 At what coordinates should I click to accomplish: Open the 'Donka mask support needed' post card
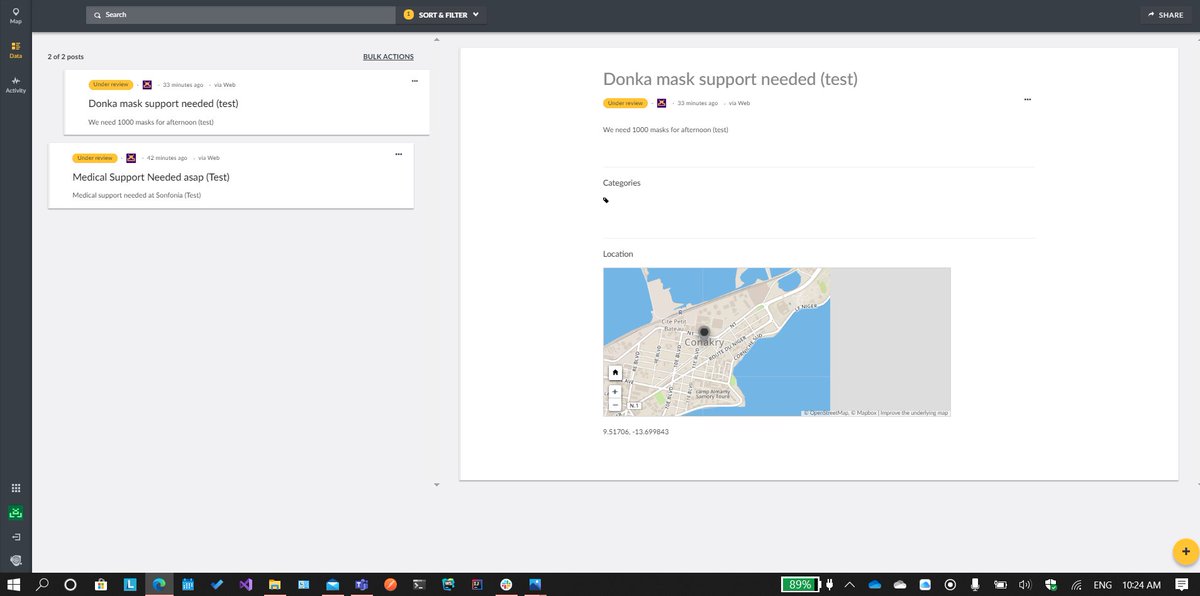point(247,101)
